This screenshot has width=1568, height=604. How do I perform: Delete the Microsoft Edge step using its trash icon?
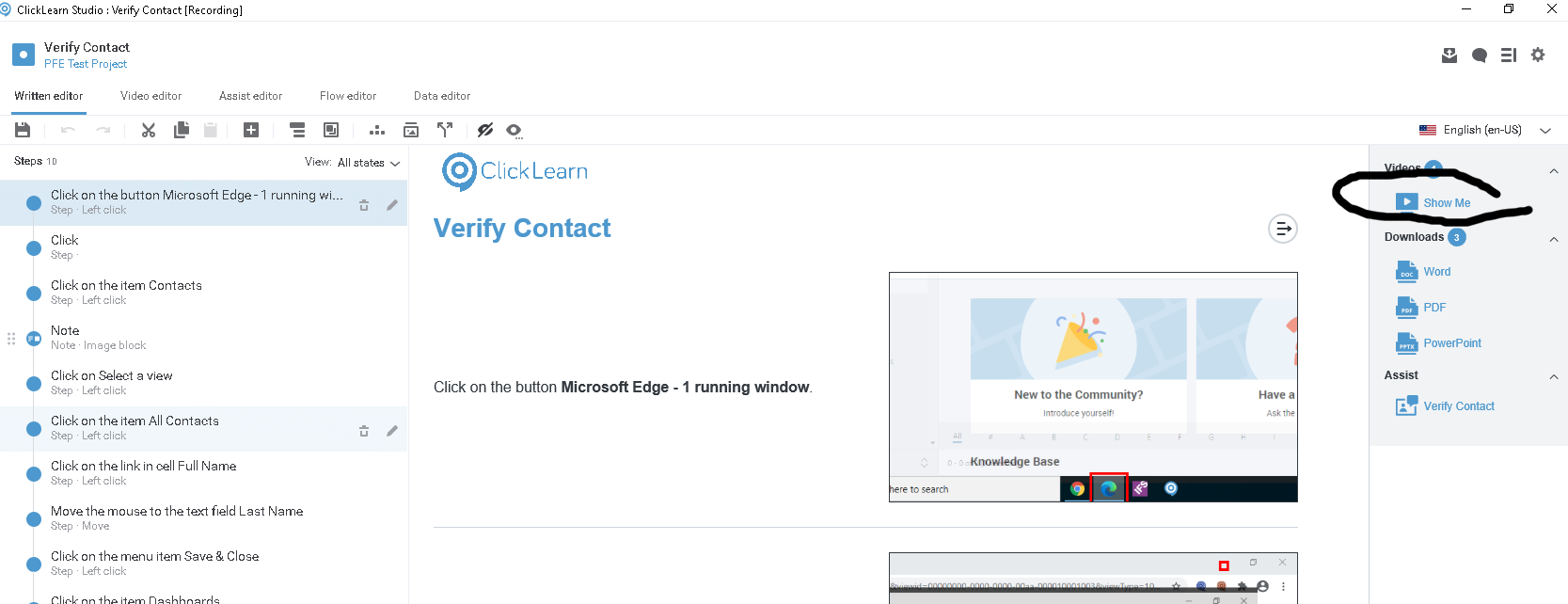[364, 205]
